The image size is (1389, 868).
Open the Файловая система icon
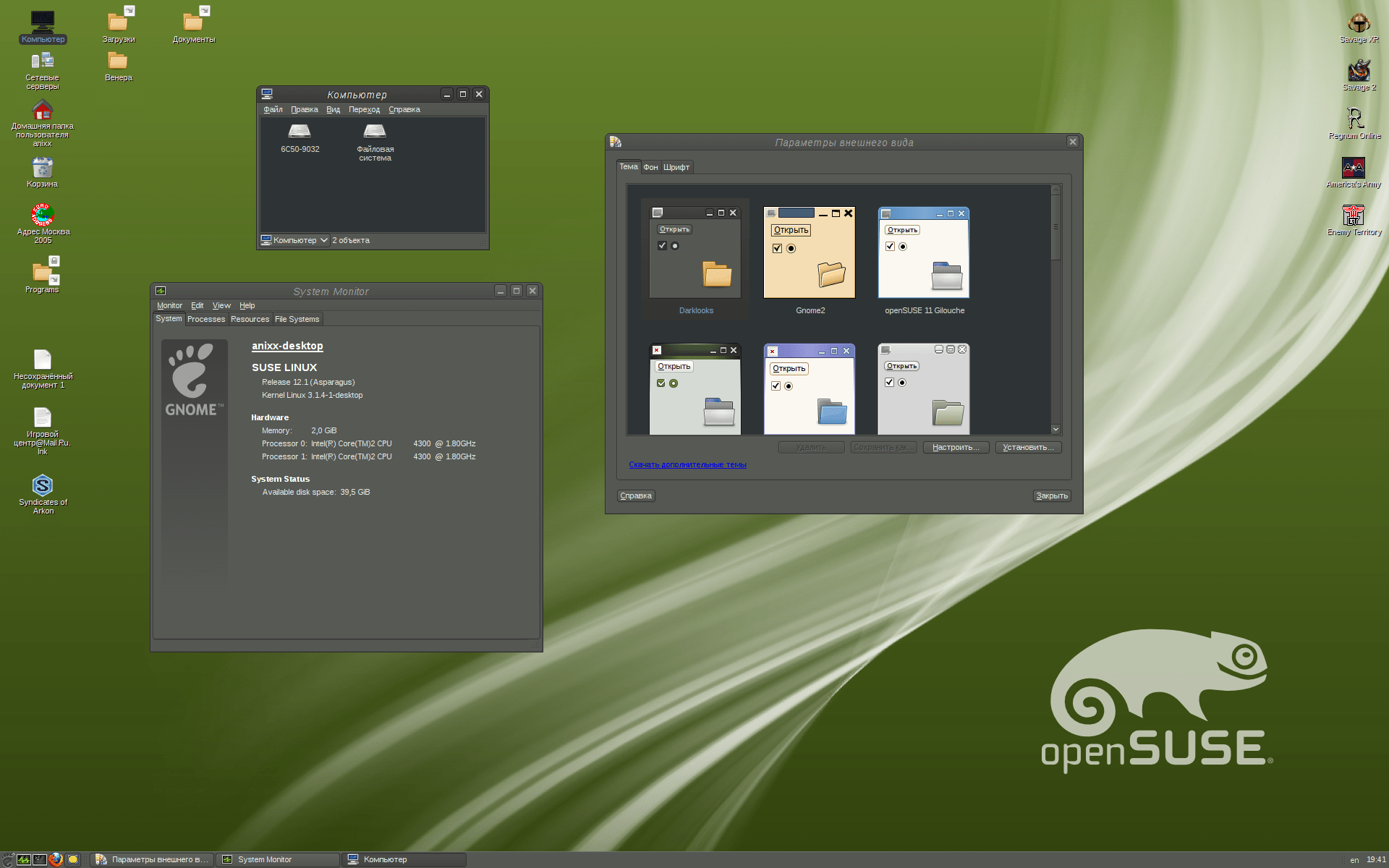point(374,134)
